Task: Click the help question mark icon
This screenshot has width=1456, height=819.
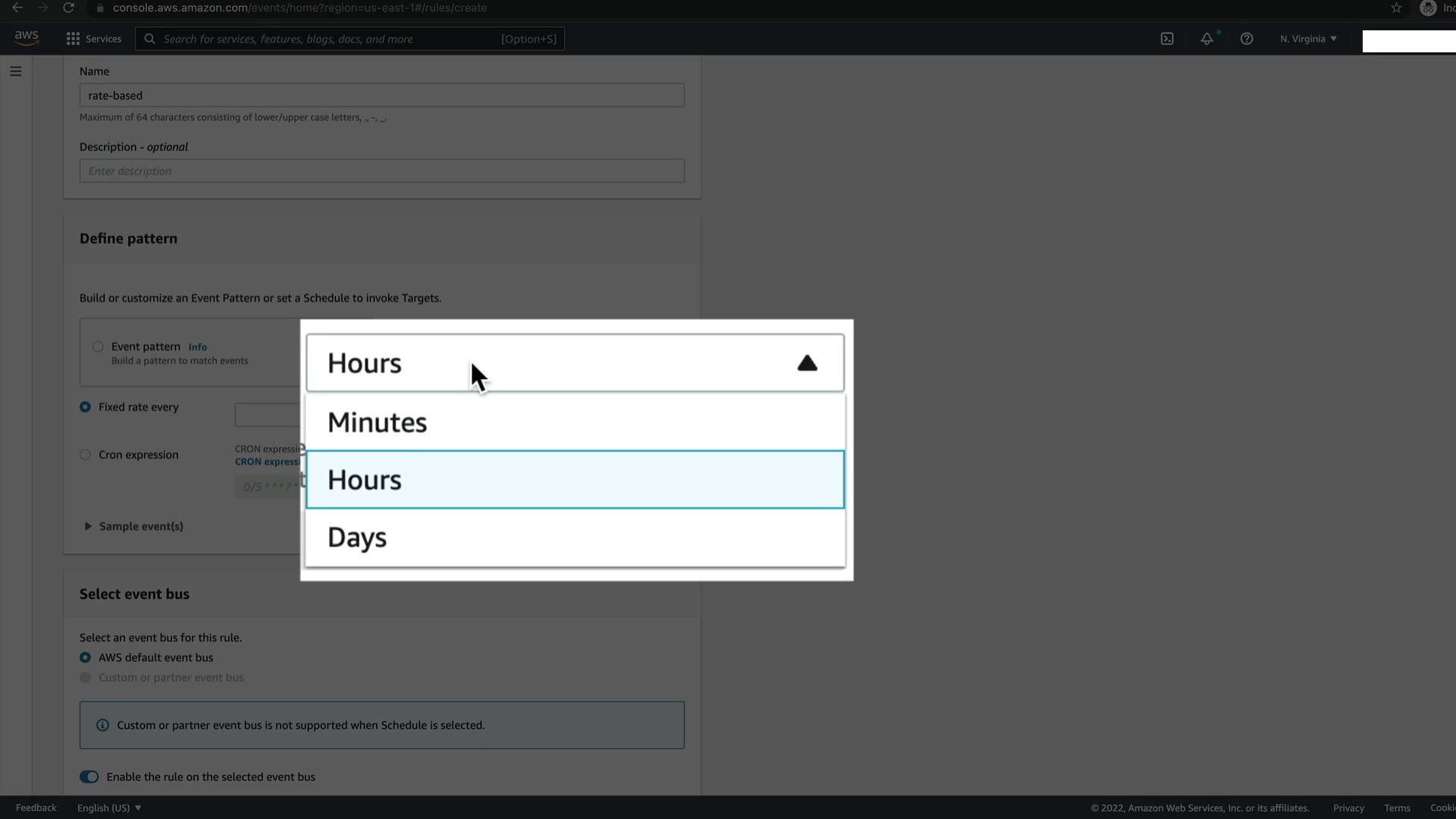Action: click(x=1247, y=39)
